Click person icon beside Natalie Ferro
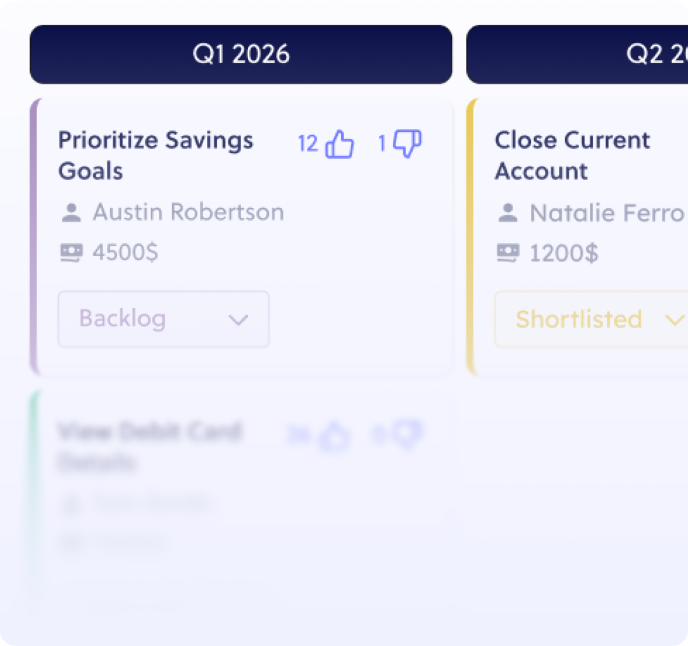 click(x=508, y=213)
